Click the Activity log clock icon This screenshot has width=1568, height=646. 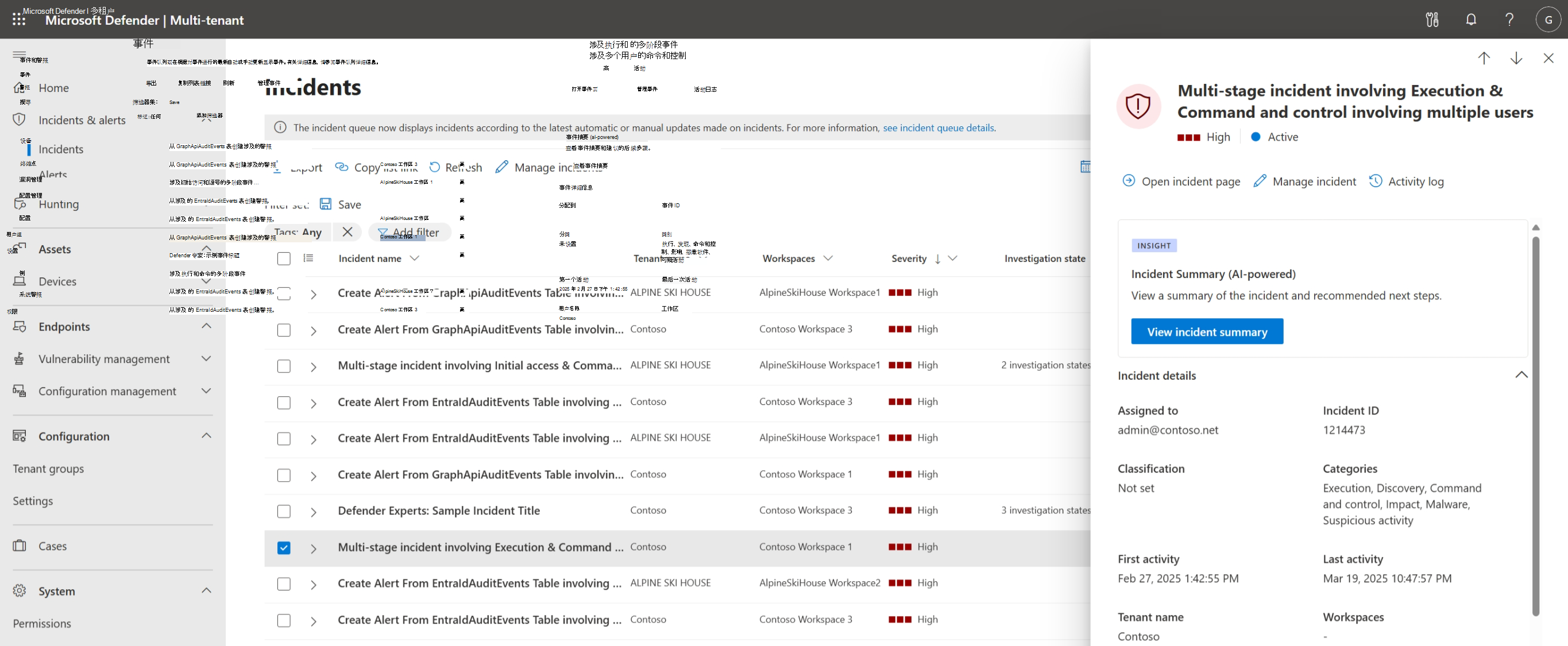pyautogui.click(x=1375, y=181)
